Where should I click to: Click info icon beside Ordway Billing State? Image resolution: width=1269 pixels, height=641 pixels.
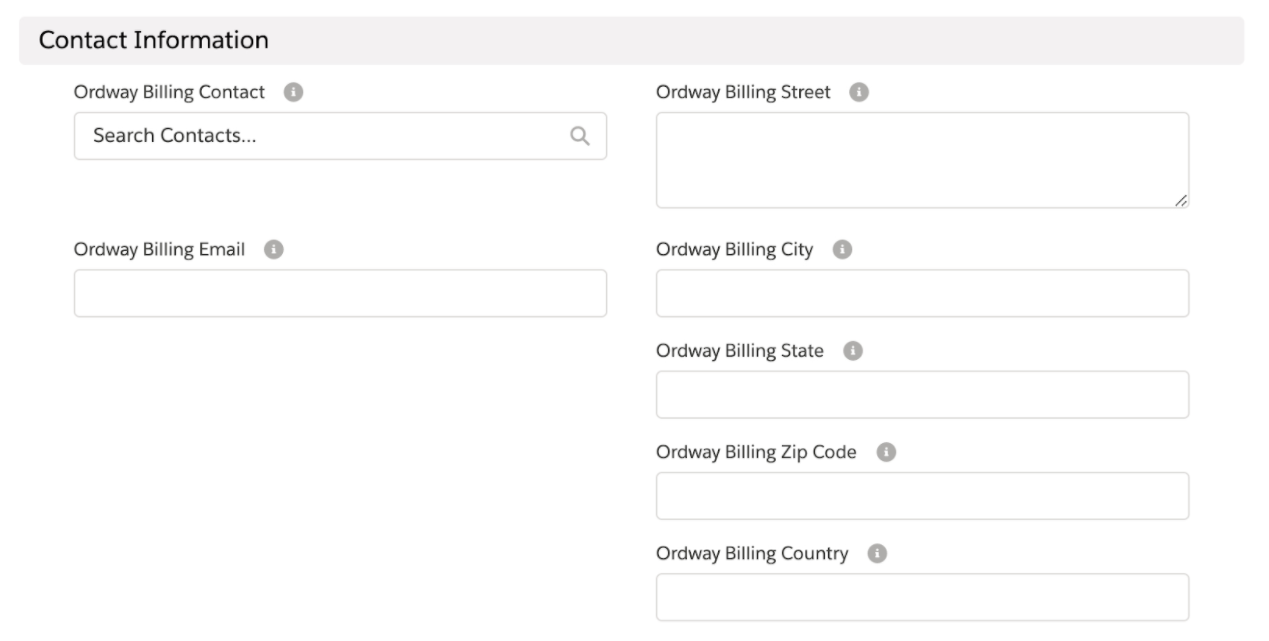click(853, 351)
